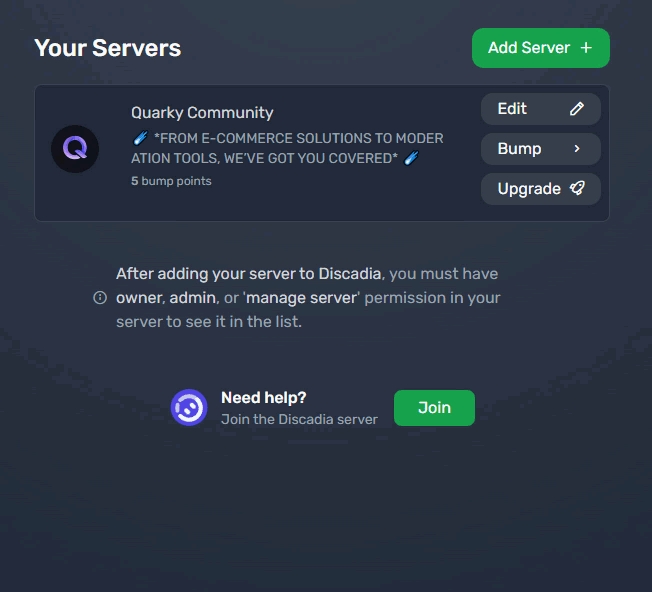Image resolution: width=652 pixels, height=592 pixels.
Task: Click the Your Servers heading
Action: tap(107, 48)
